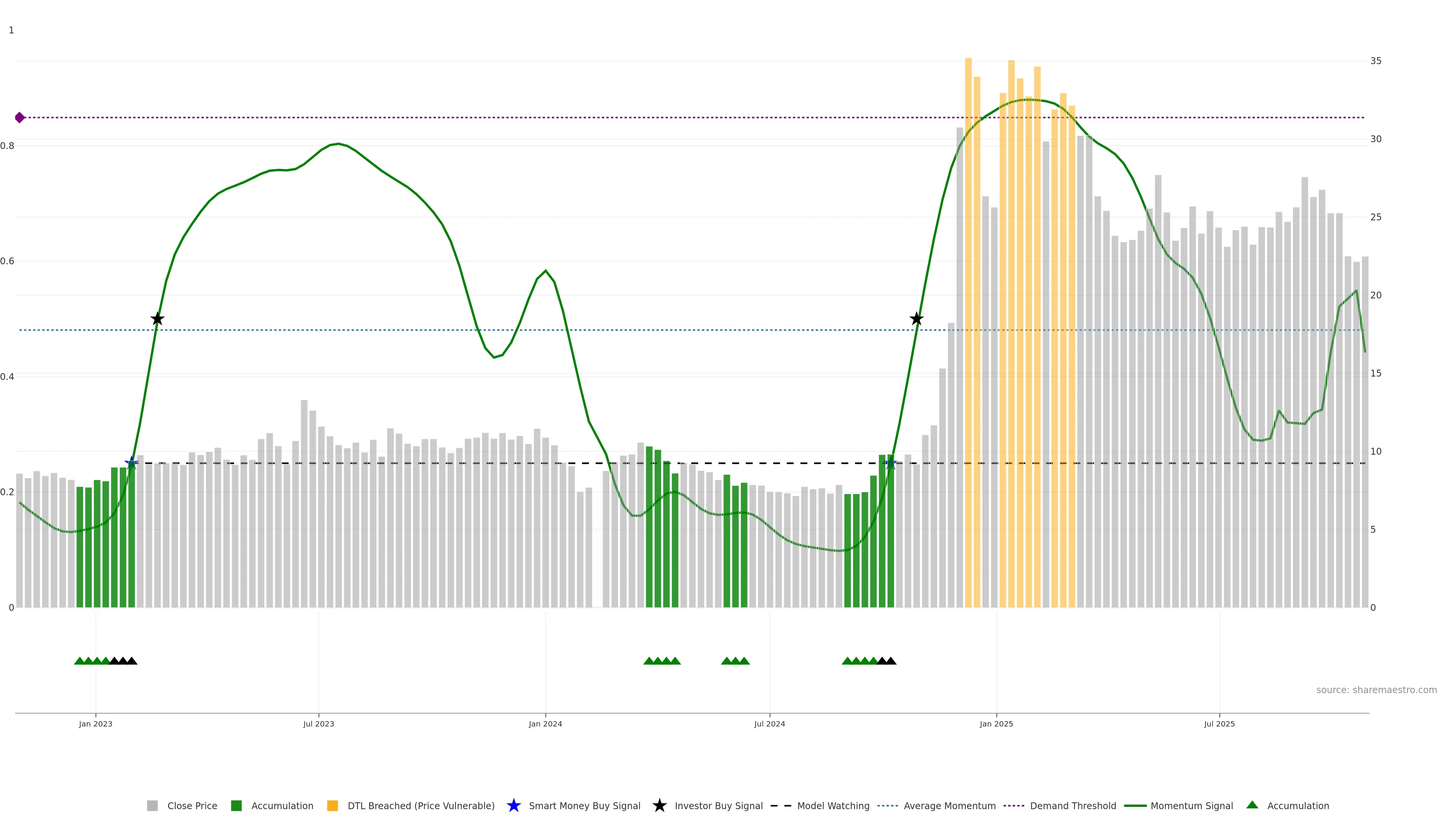This screenshot has width=1456, height=819.
Task: Toggle the Momentum Signal legend entry
Action: click(x=1191, y=805)
